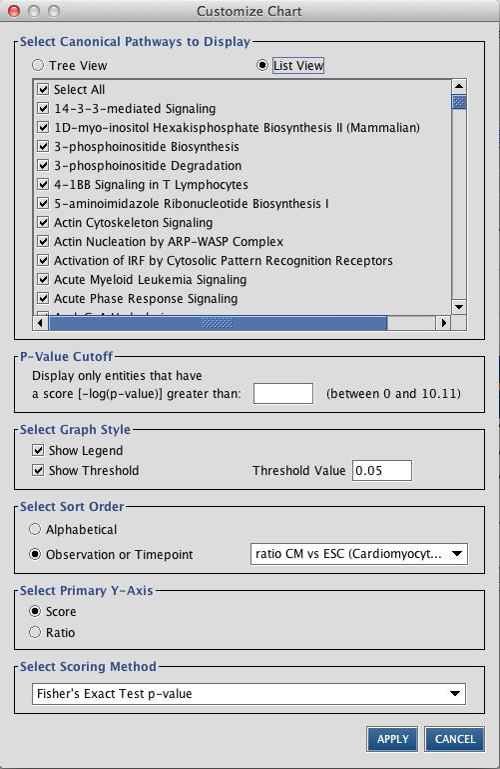500x769 pixels.
Task: Click the P-Value cutoff score field
Action: pyautogui.click(x=283, y=393)
